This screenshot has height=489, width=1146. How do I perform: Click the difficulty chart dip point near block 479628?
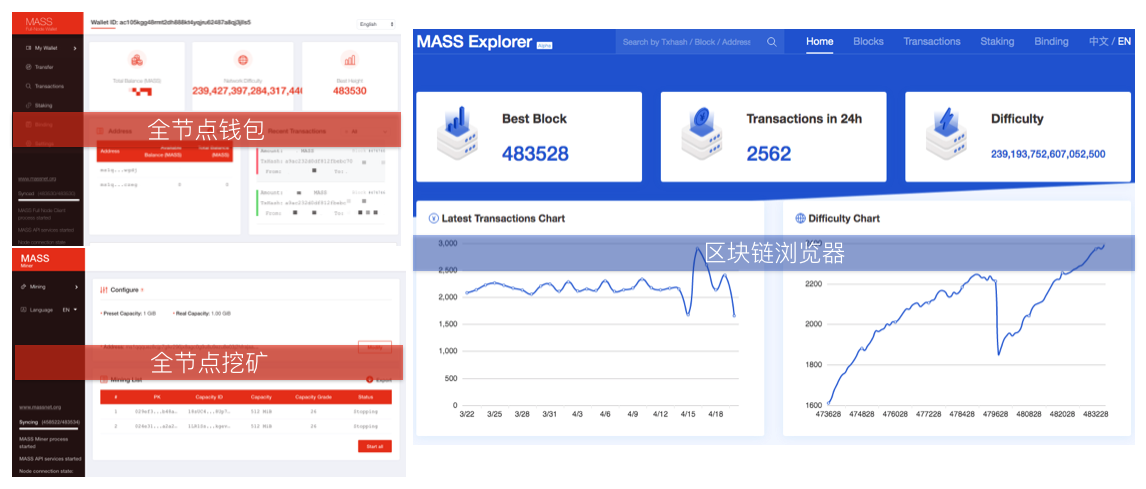pos(999,355)
